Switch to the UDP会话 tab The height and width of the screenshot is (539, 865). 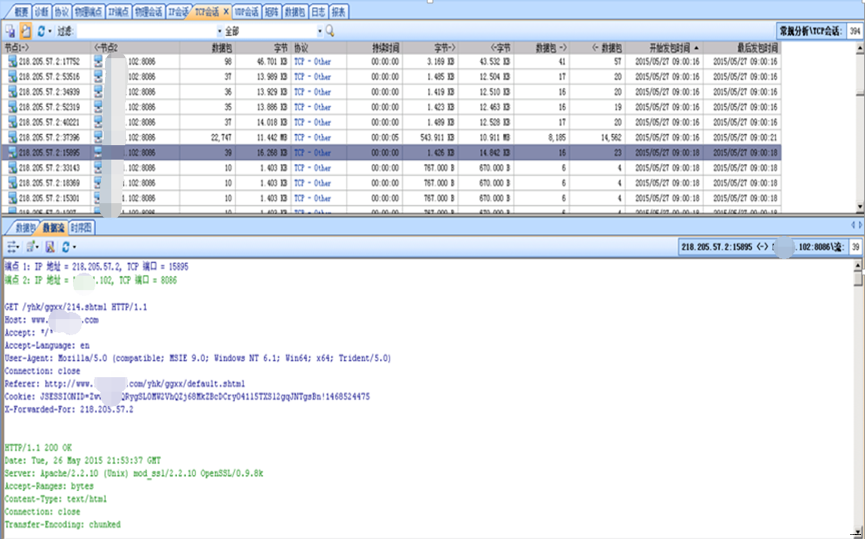[246, 12]
